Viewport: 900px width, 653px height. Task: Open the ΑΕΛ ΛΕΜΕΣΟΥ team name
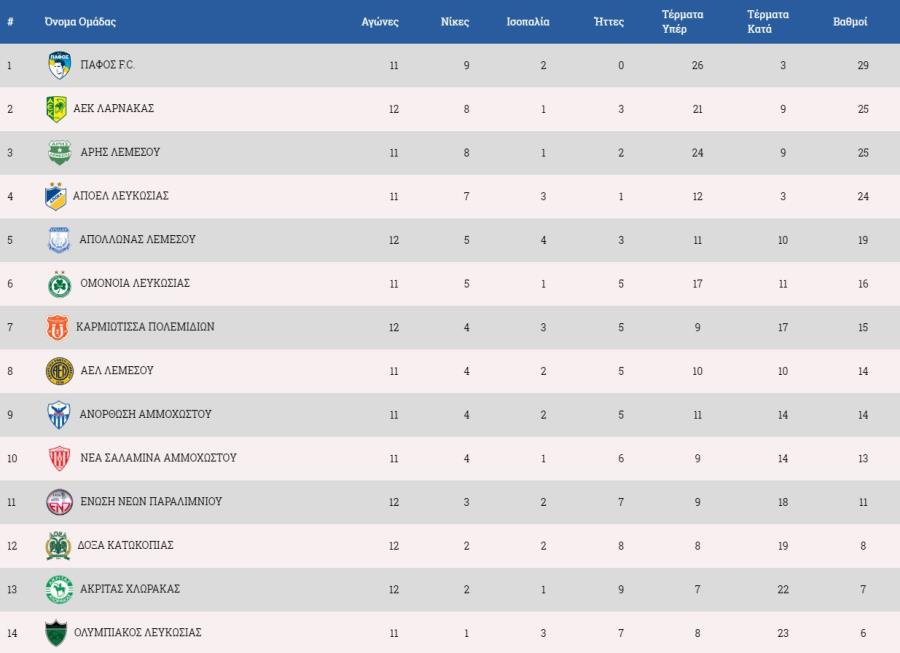[117, 371]
